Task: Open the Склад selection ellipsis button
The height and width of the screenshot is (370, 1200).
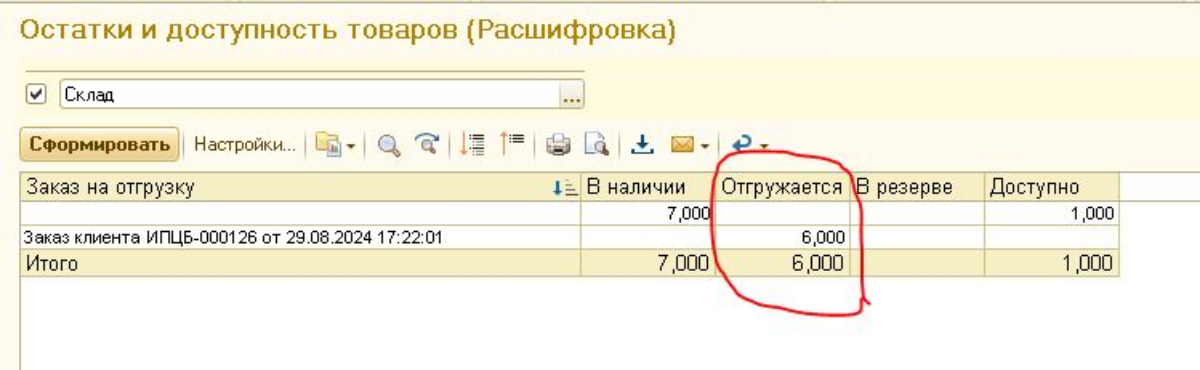Action: (x=571, y=95)
